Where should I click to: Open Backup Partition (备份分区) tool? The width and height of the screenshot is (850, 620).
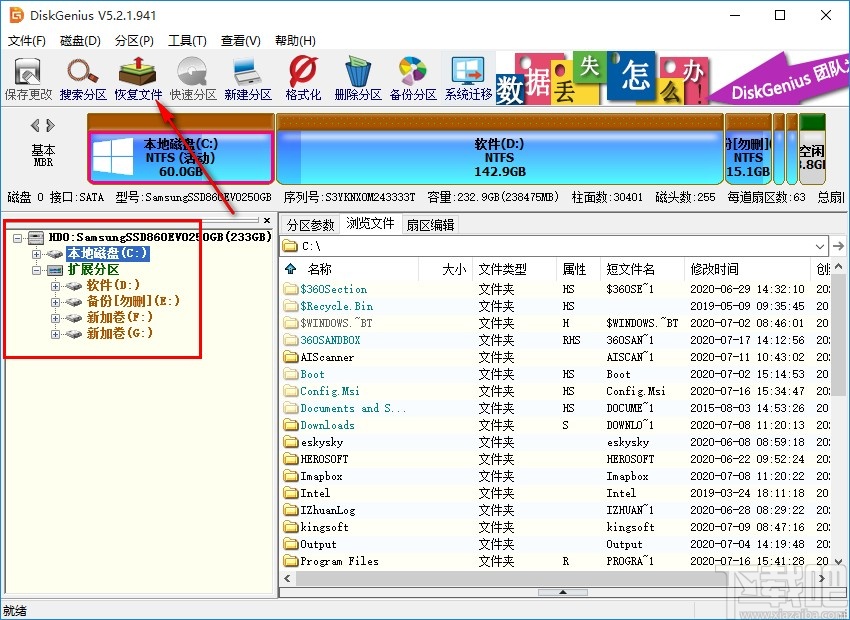coord(413,79)
